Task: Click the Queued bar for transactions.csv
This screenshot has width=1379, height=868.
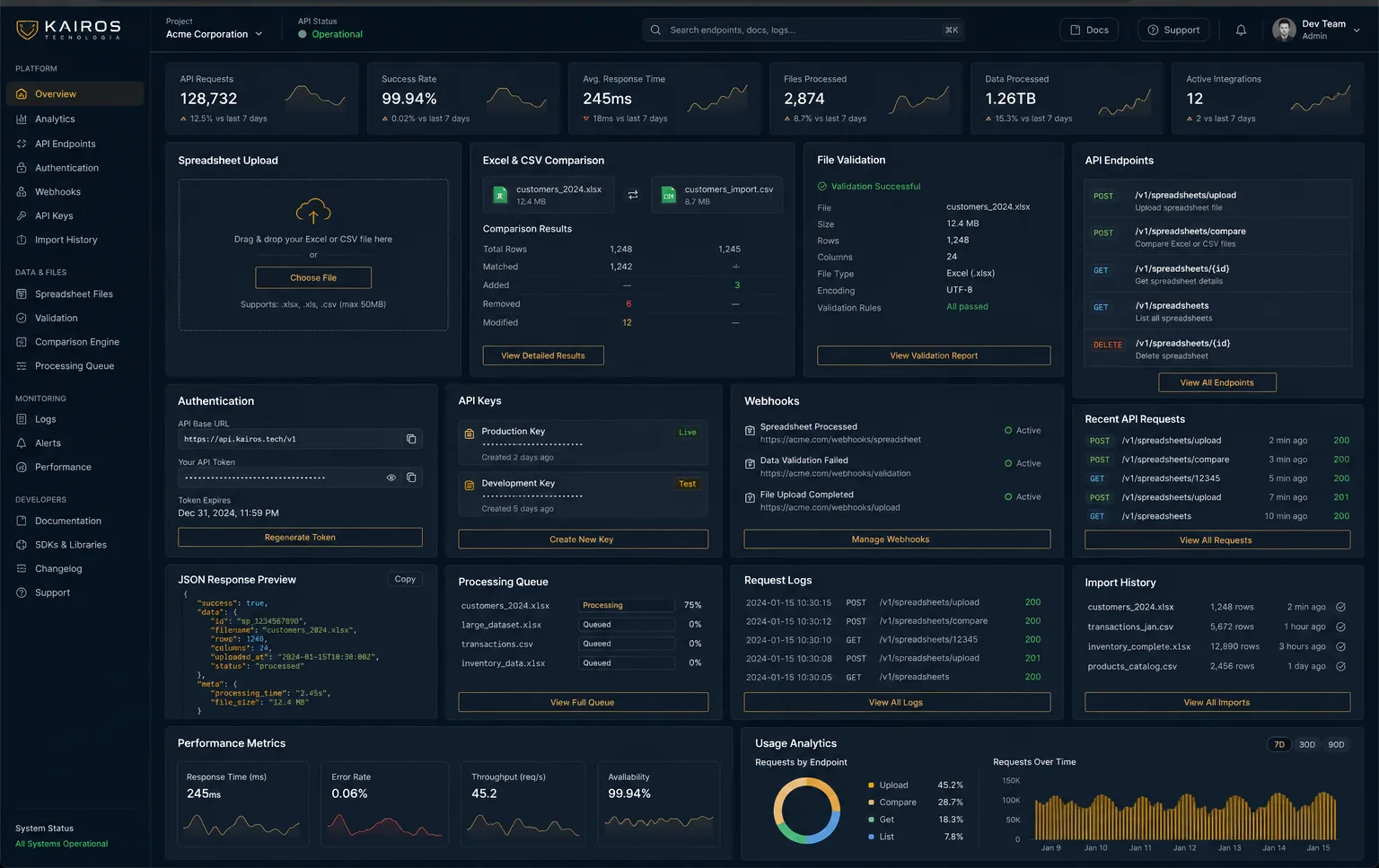Action: (x=626, y=644)
